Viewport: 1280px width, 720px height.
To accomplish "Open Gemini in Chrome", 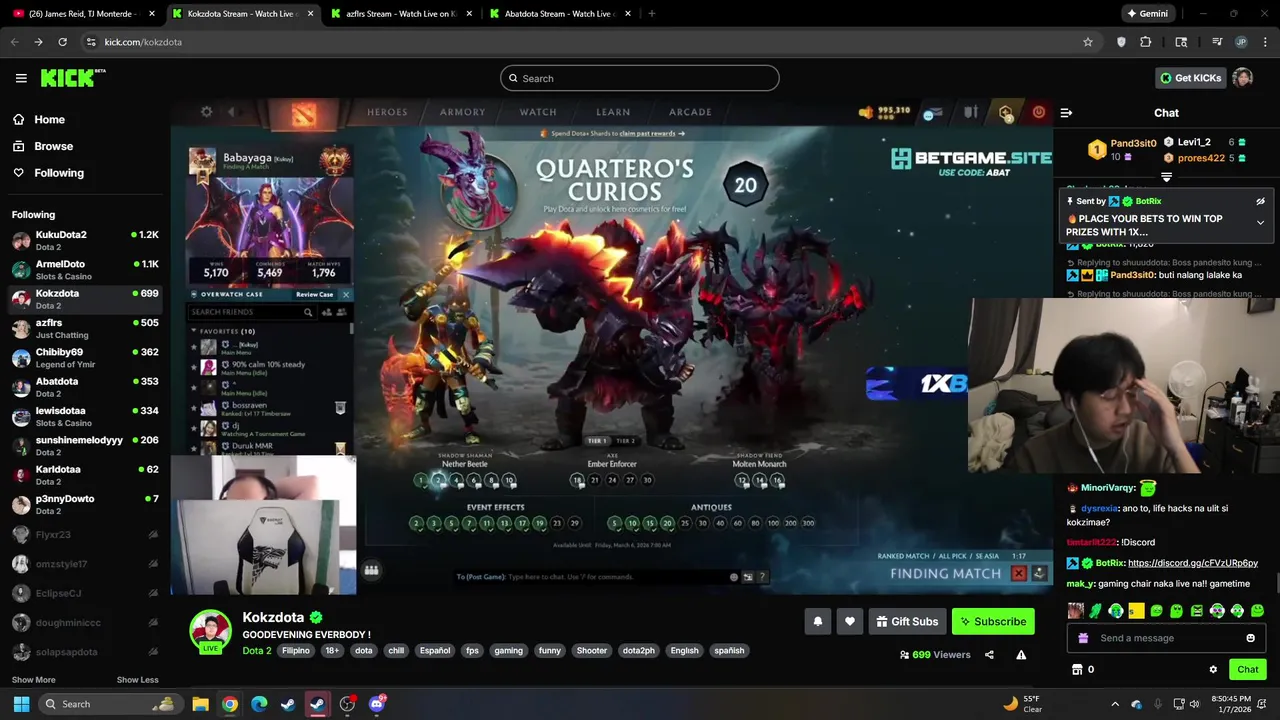I will pyautogui.click(x=1146, y=14).
